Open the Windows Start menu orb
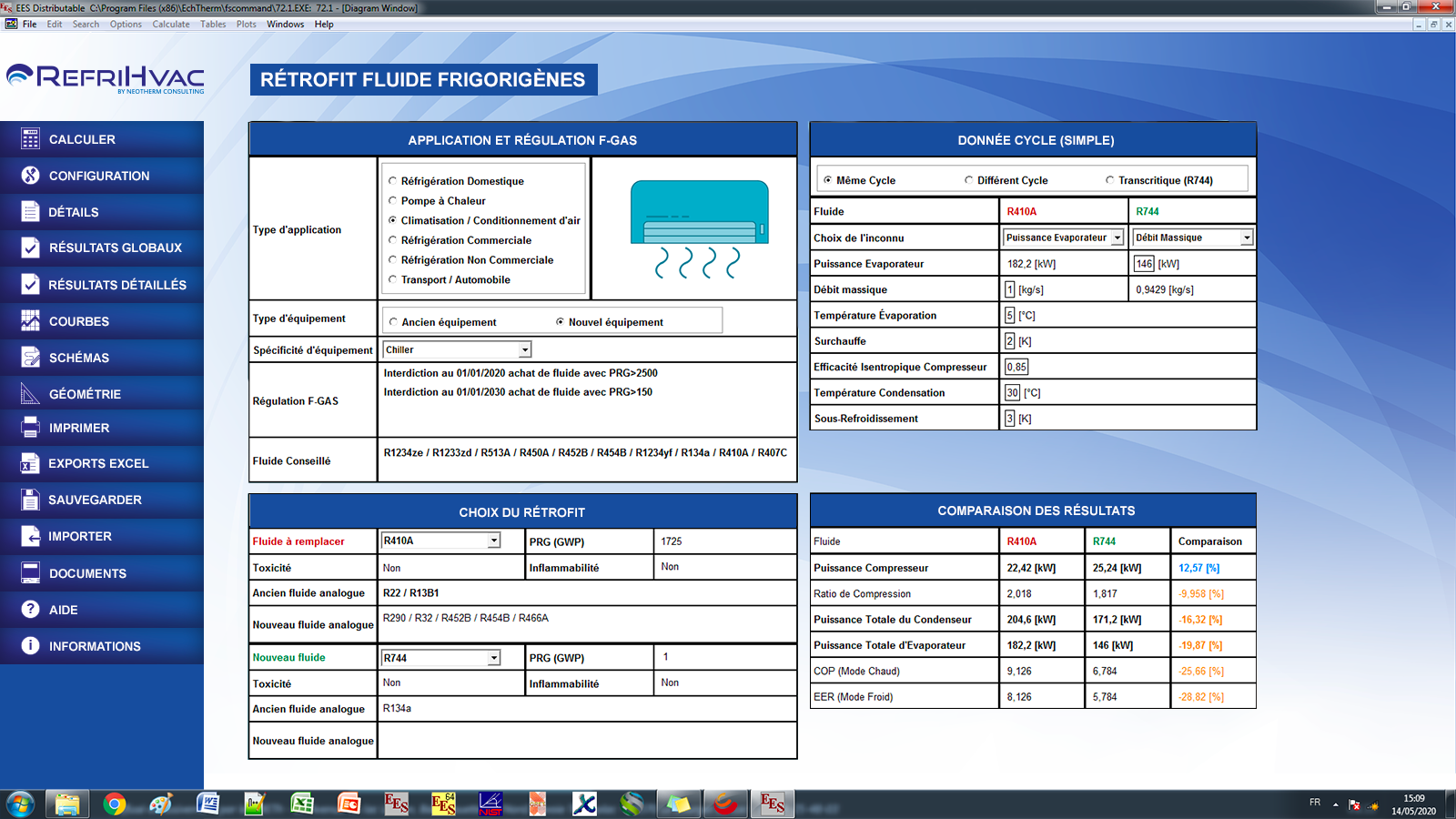The image size is (1456, 819). [20, 804]
